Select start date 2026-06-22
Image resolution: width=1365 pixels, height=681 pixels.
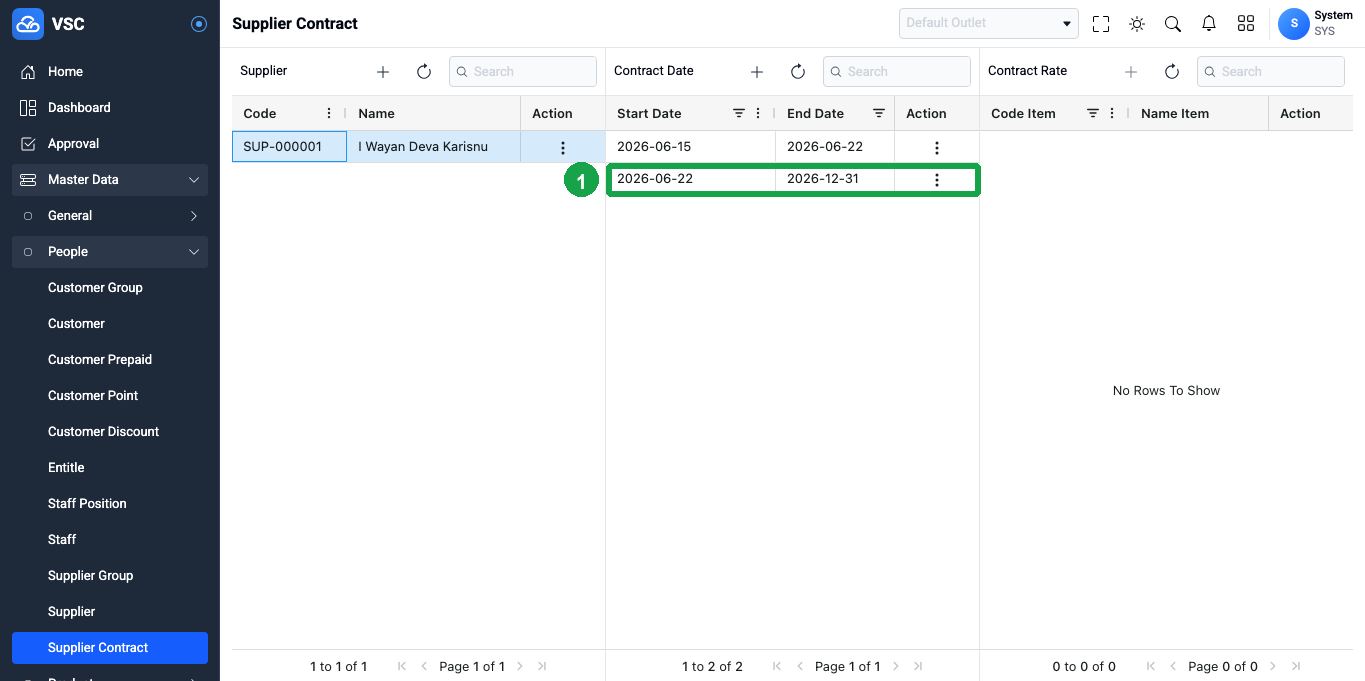click(691, 178)
